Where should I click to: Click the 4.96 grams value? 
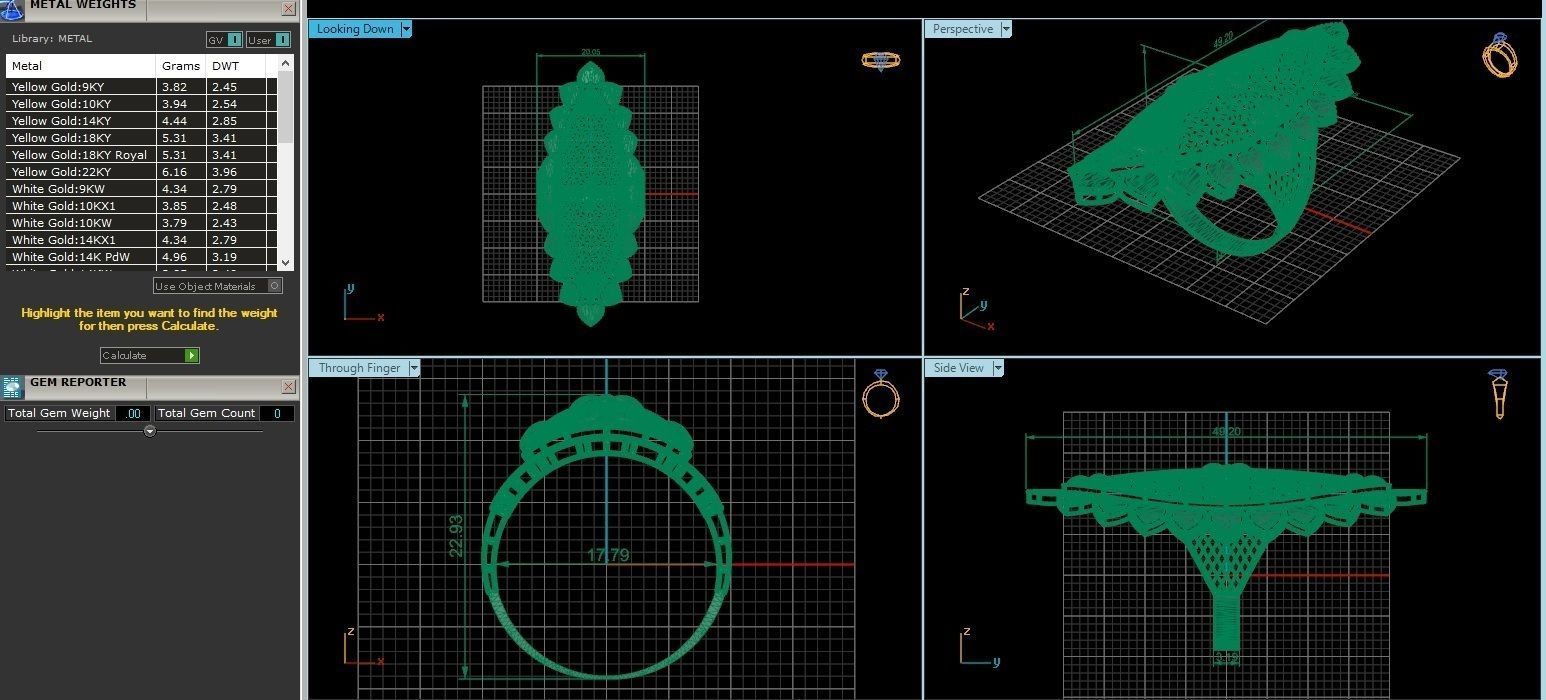tap(174, 257)
